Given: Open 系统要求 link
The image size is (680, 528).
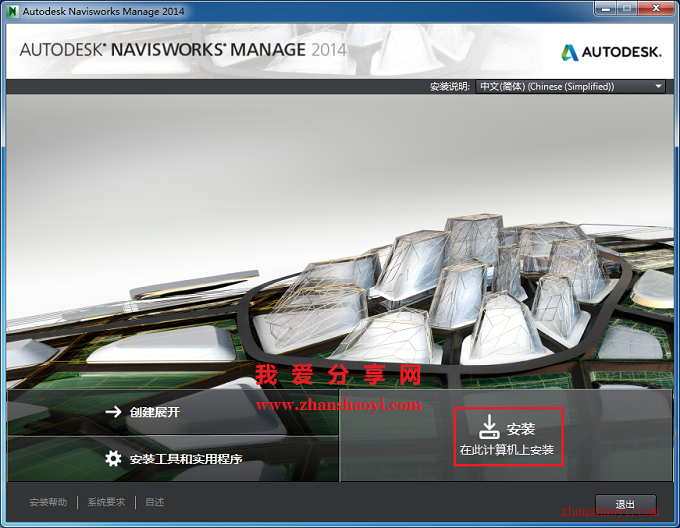Looking at the screenshot, I should coord(106,502).
